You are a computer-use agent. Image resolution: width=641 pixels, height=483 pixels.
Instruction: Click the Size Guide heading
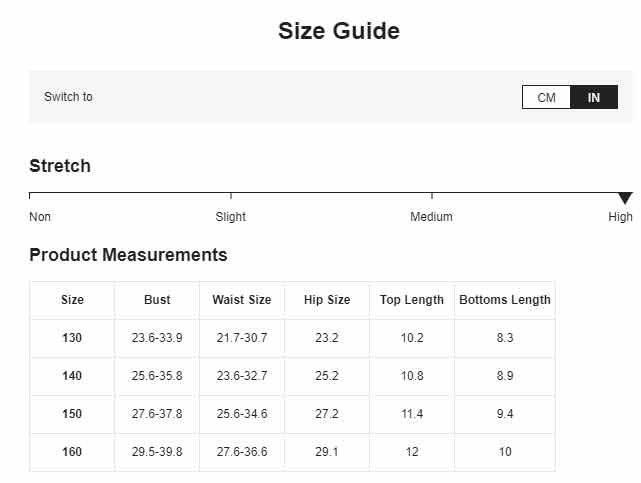click(339, 31)
